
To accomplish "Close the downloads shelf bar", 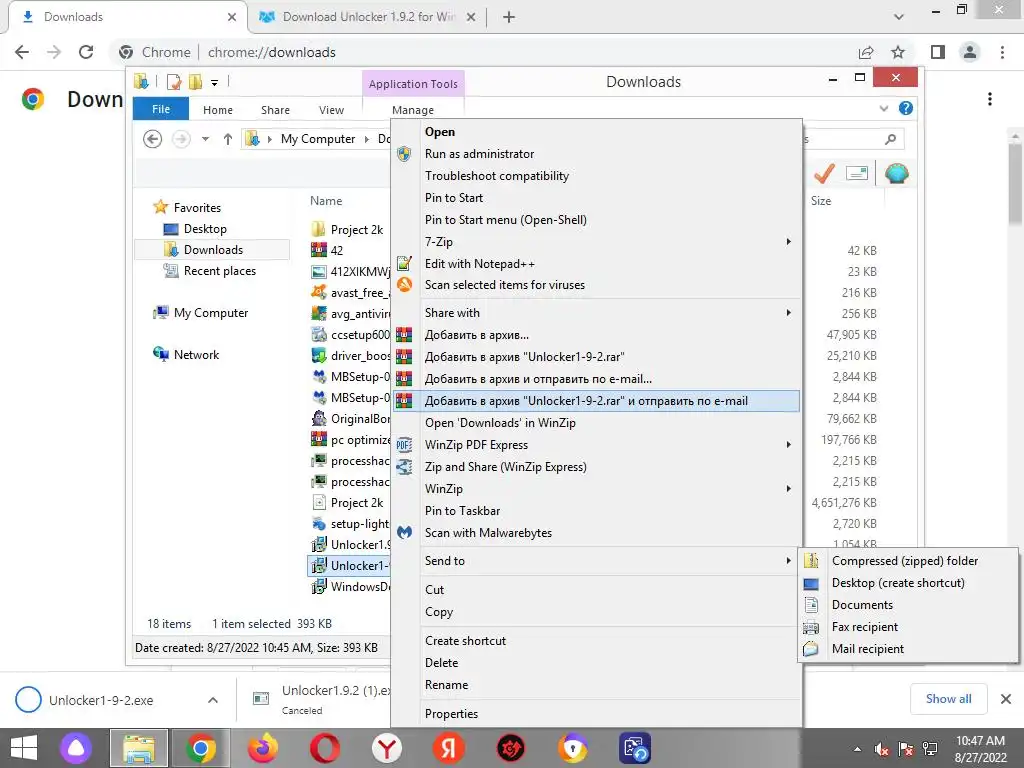I will 1006,699.
